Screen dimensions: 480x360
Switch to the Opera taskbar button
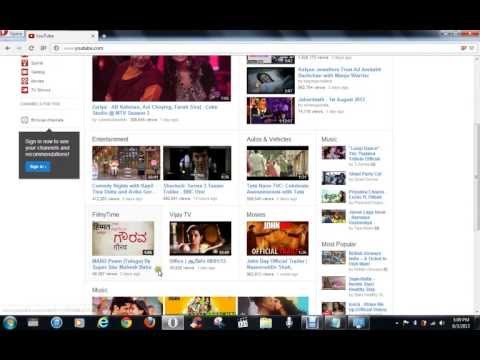[173, 323]
